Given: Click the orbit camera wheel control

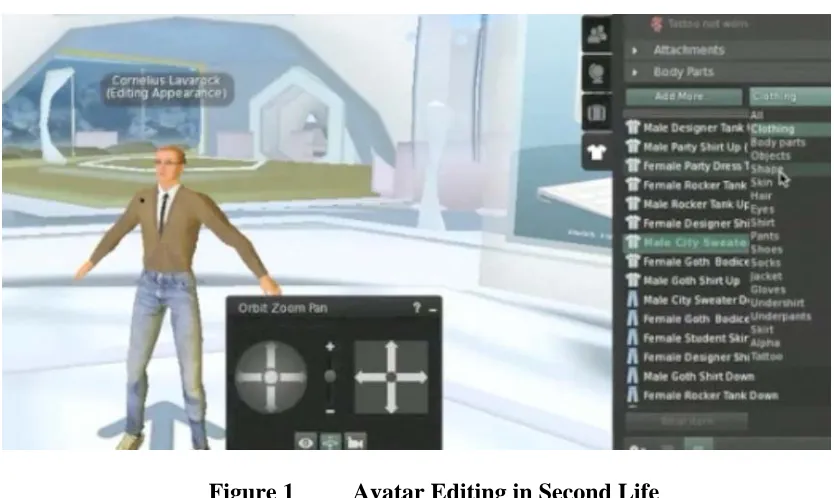Looking at the screenshot, I should 271,377.
